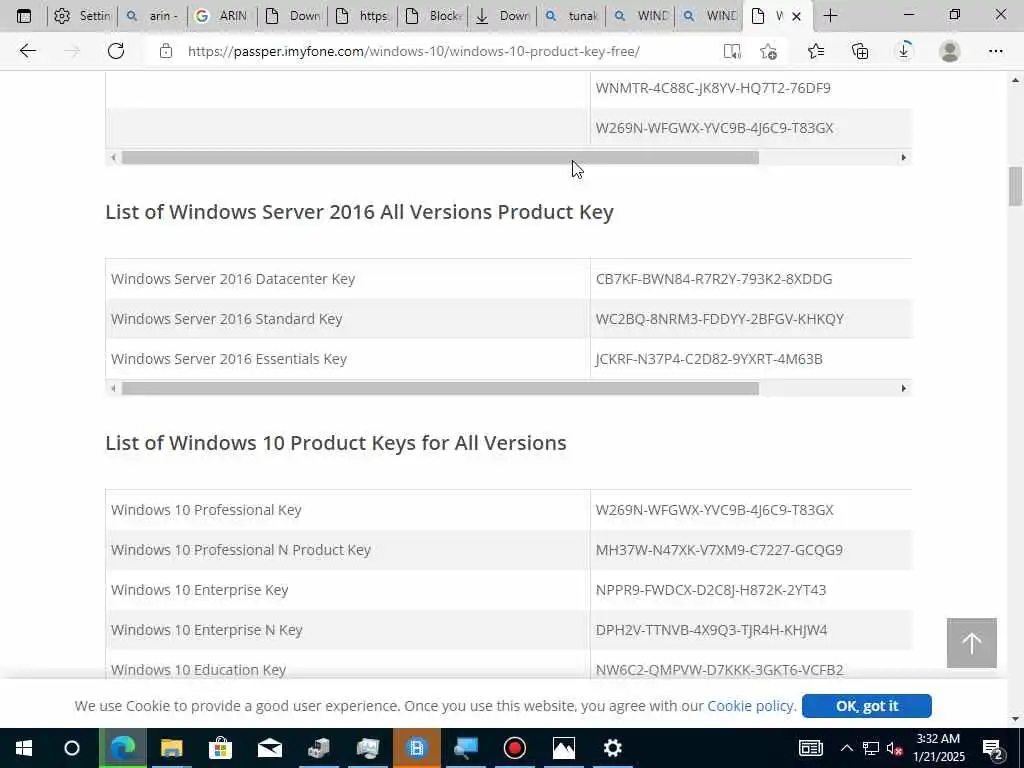Open Cortana circle in taskbar
Image resolution: width=1024 pixels, height=768 pixels.
pos(72,748)
